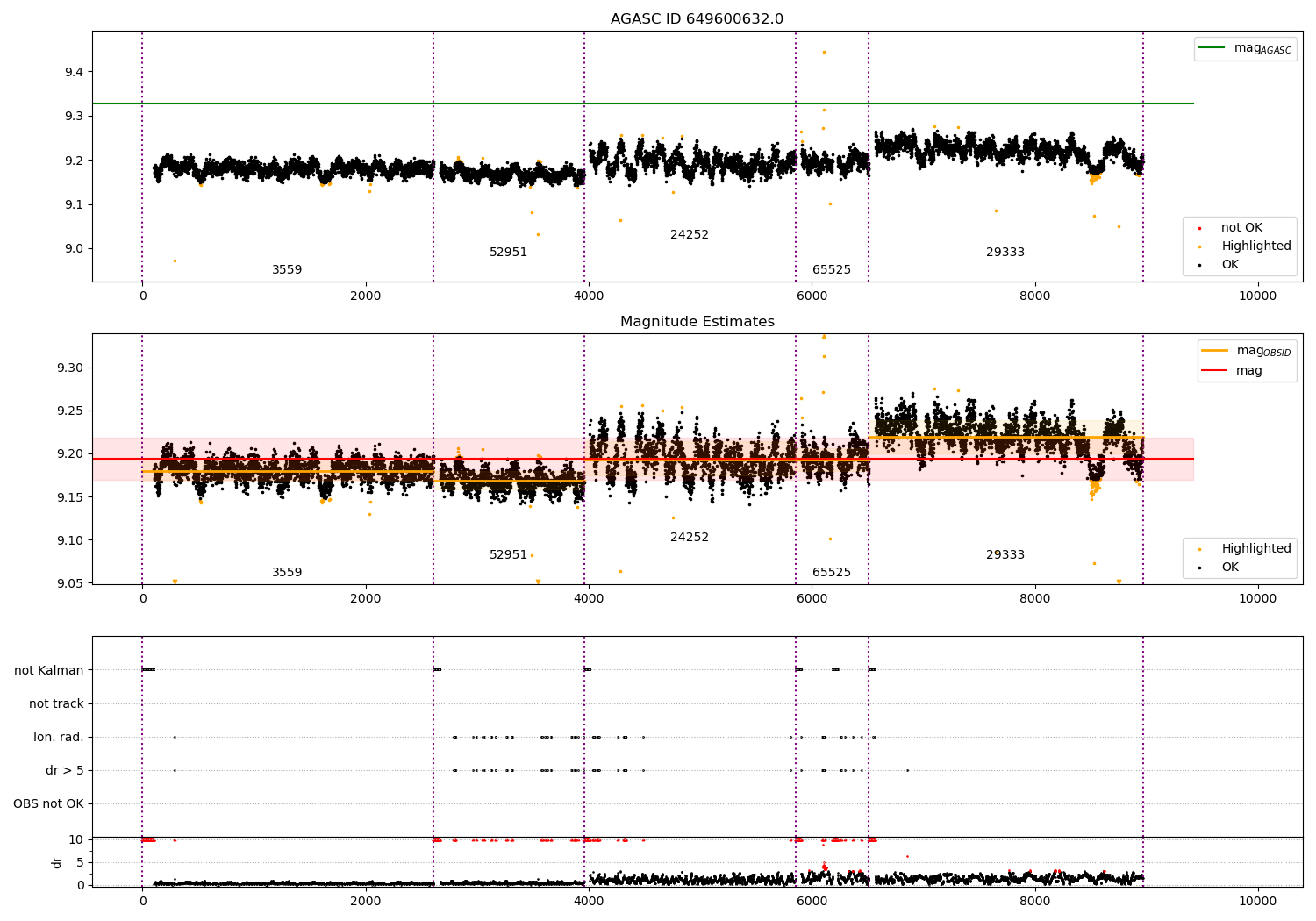
Task: Click the '52951' obsid label in the middle plot
Action: [x=509, y=555]
